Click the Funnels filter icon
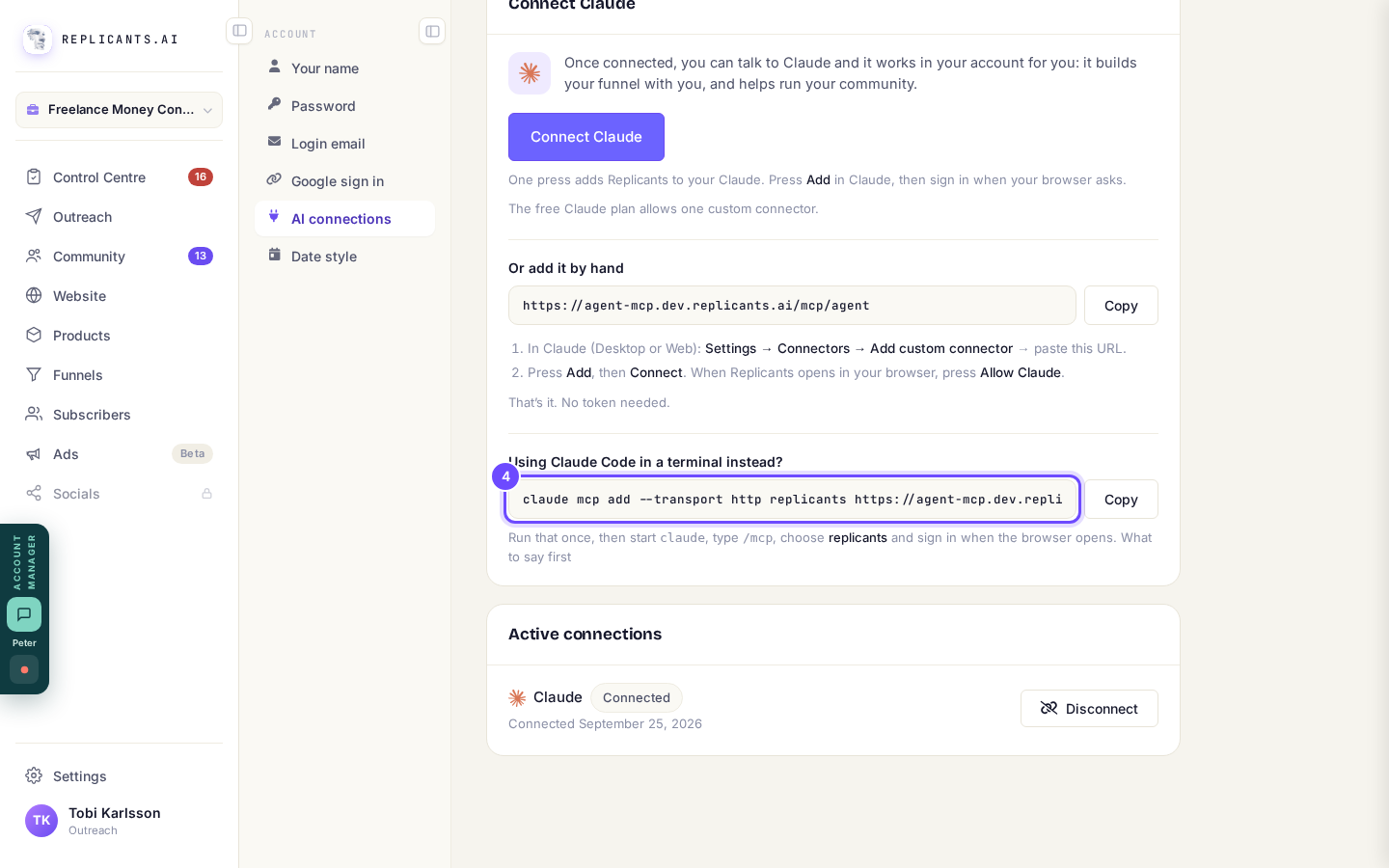Viewport: 1389px width, 868px height. point(34,374)
